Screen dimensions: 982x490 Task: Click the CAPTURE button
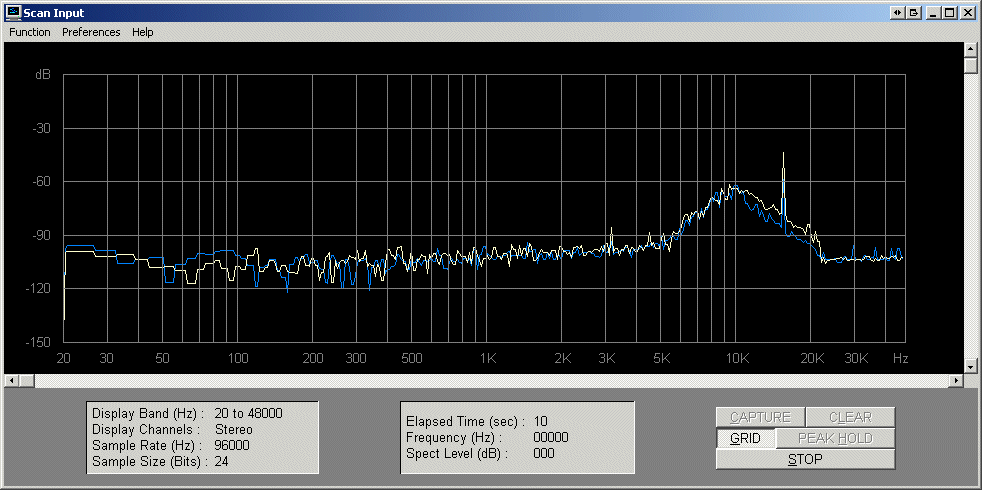[760, 417]
